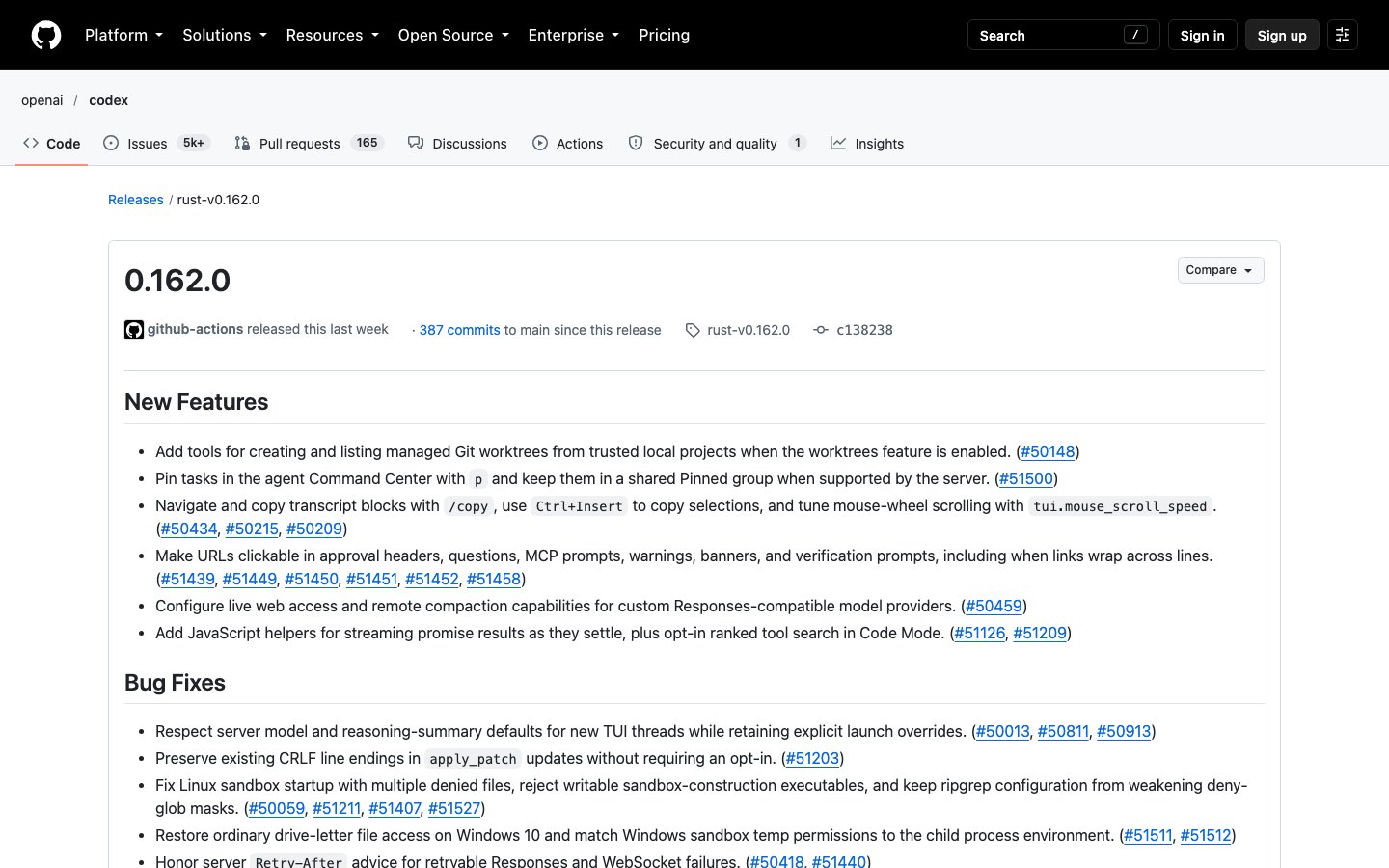Screen dimensions: 1389x868
Task: Switch to the Issues tab
Action: (x=156, y=143)
